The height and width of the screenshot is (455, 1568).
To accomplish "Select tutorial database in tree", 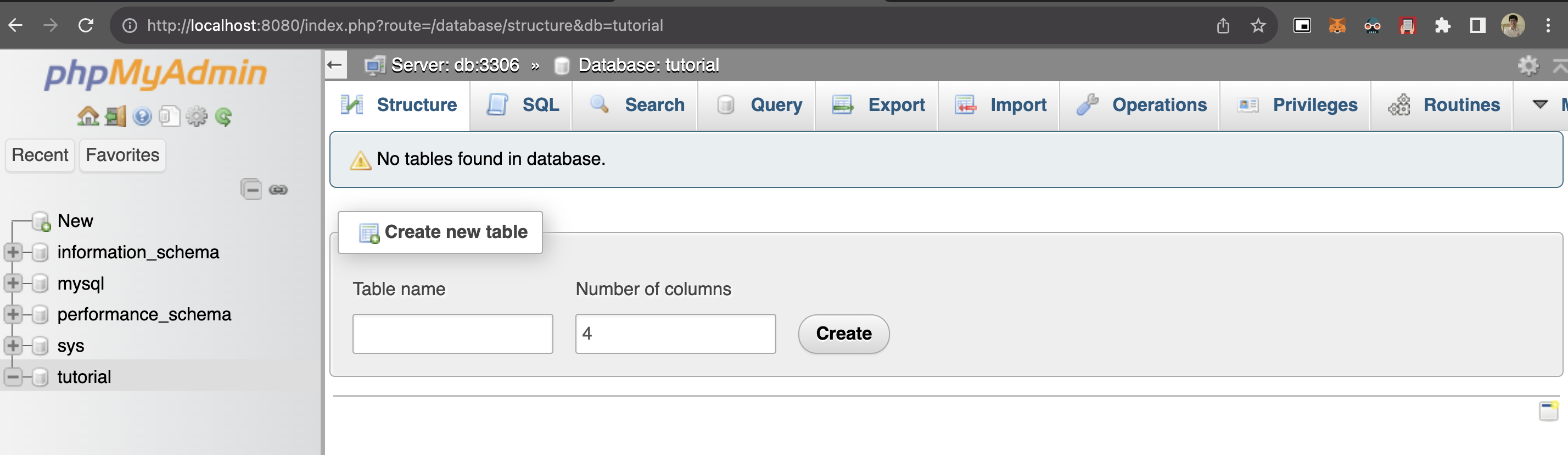I will [84, 377].
